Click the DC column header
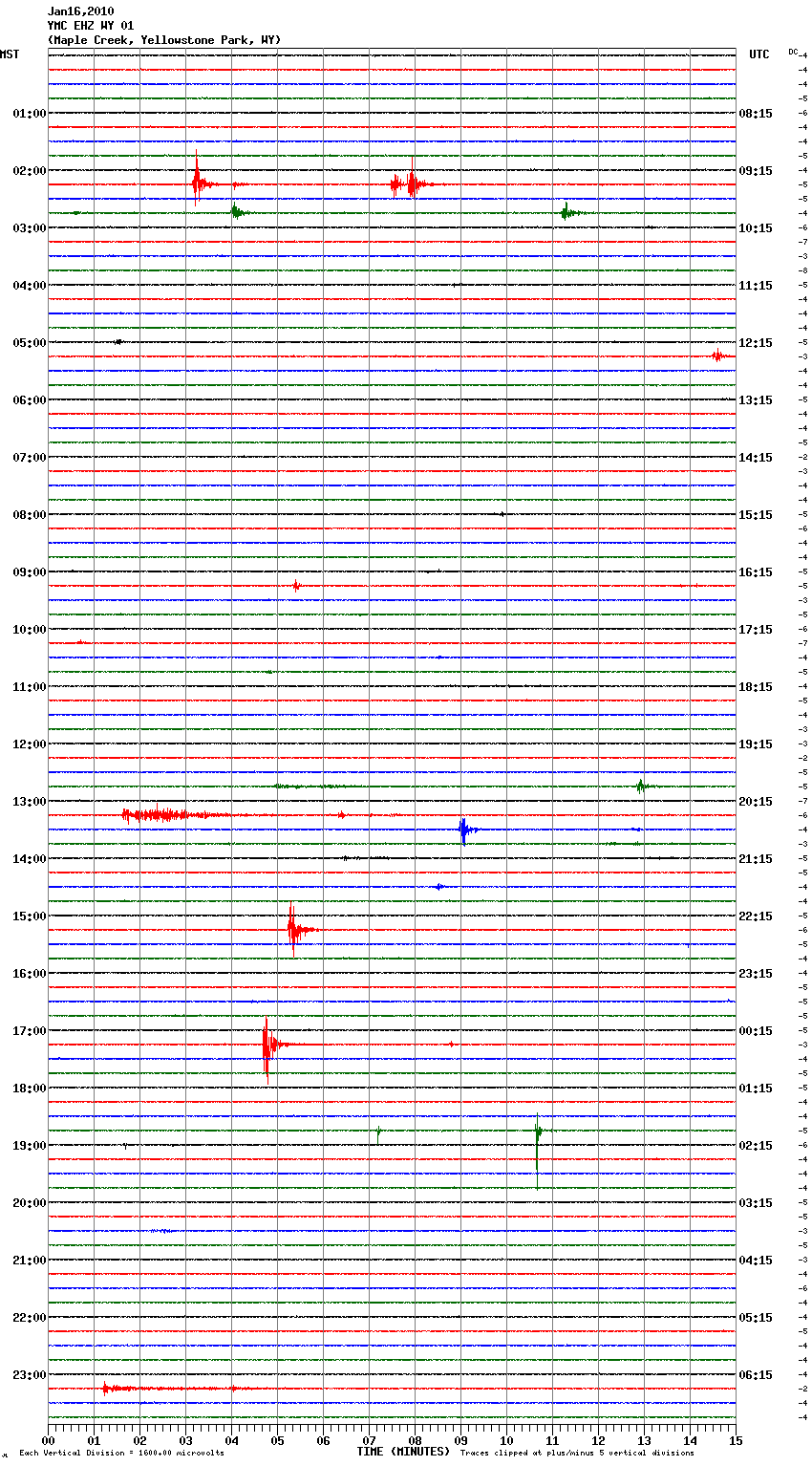Viewport: 812px width, 1466px height. click(x=793, y=52)
